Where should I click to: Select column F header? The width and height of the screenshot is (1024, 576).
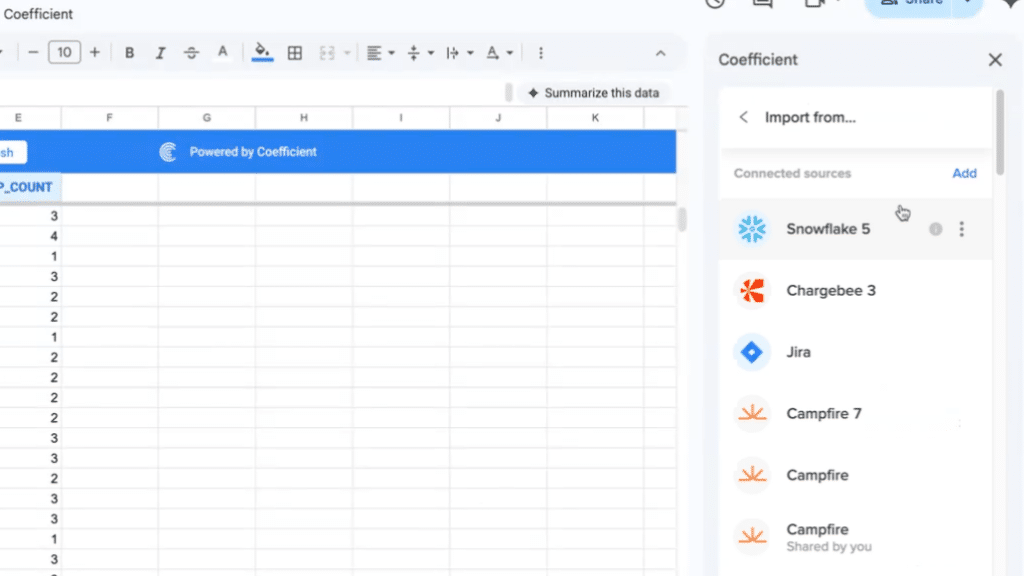[109, 118]
